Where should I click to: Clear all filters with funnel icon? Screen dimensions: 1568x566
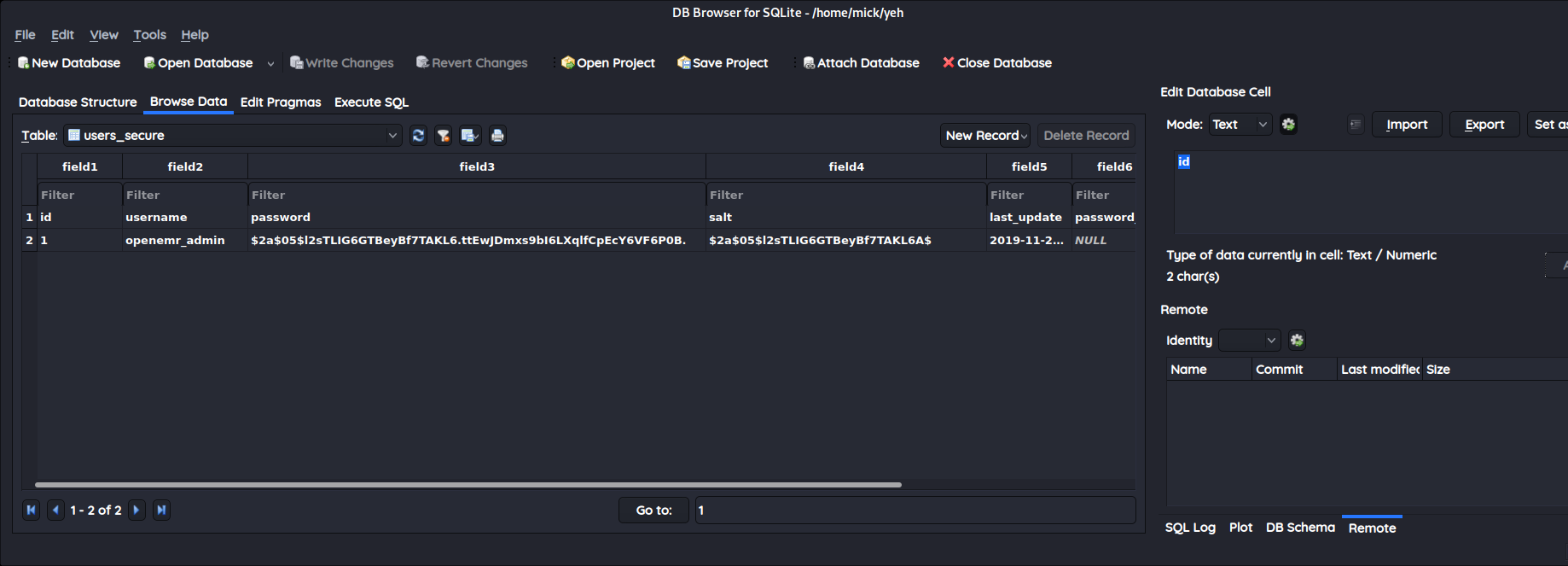[x=443, y=136]
